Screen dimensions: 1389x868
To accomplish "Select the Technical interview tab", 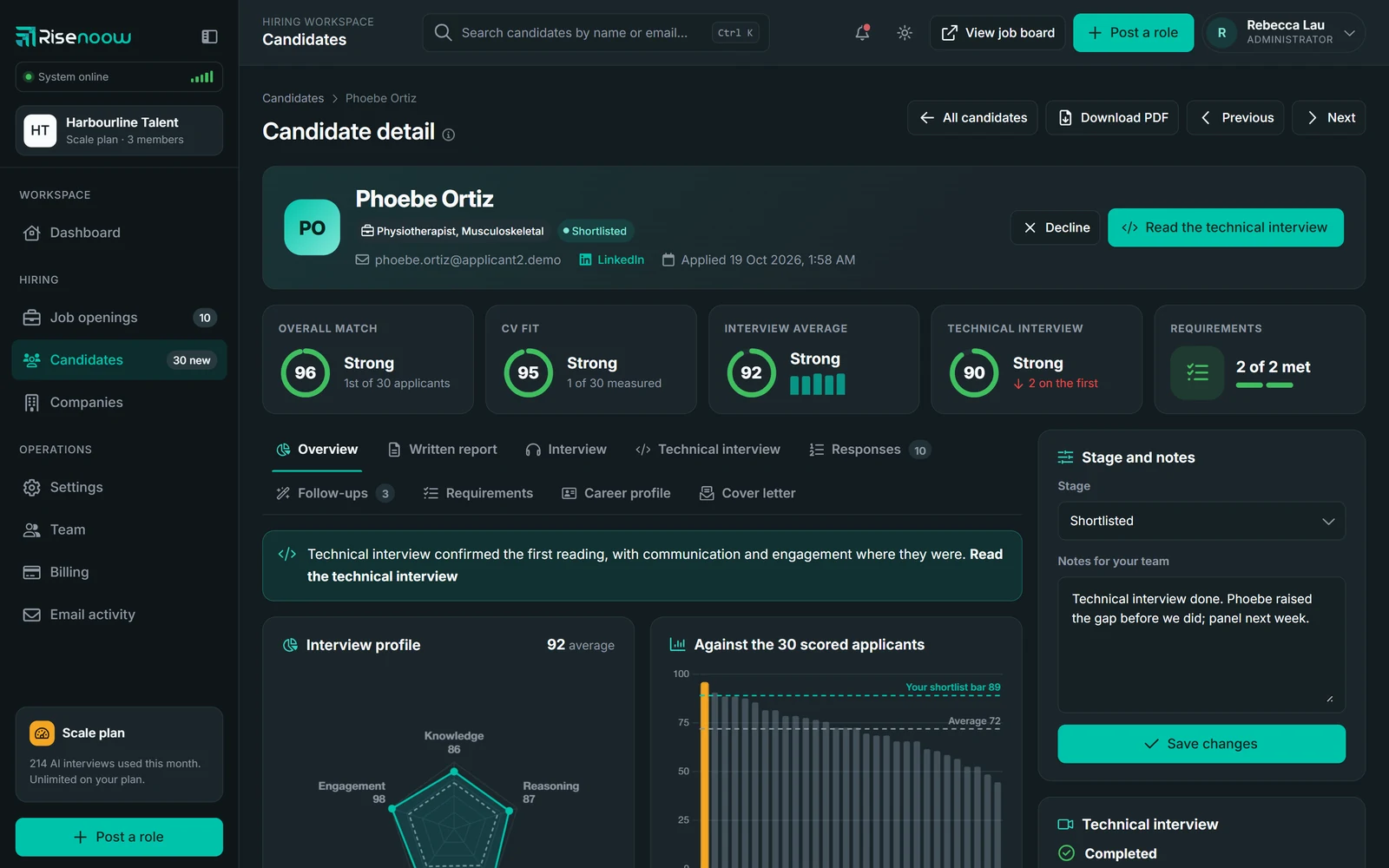I will click(x=708, y=450).
